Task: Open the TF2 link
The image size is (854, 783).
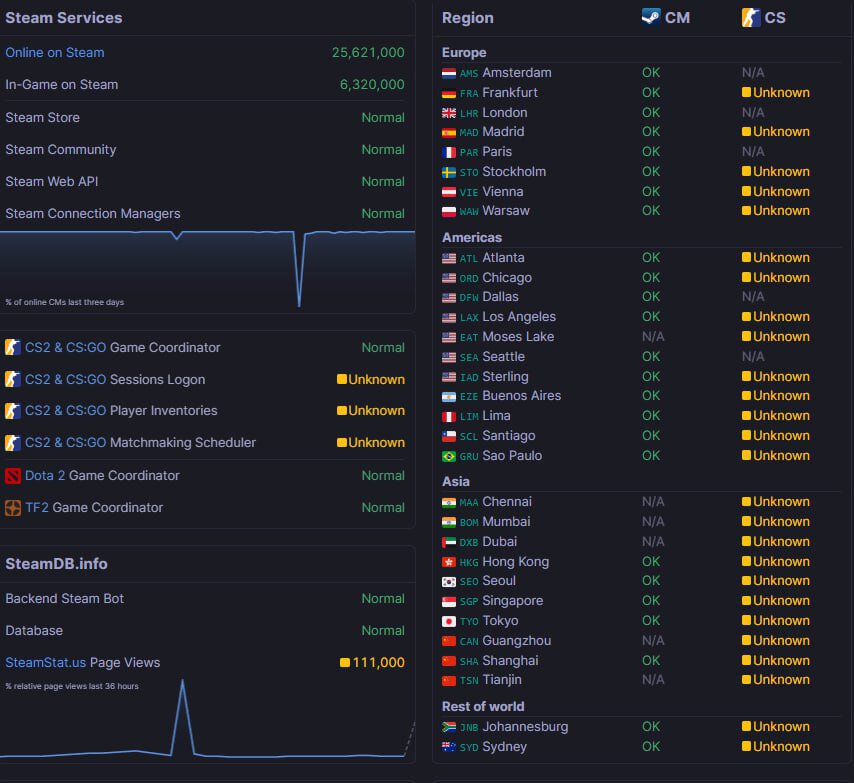Action: coord(37,507)
